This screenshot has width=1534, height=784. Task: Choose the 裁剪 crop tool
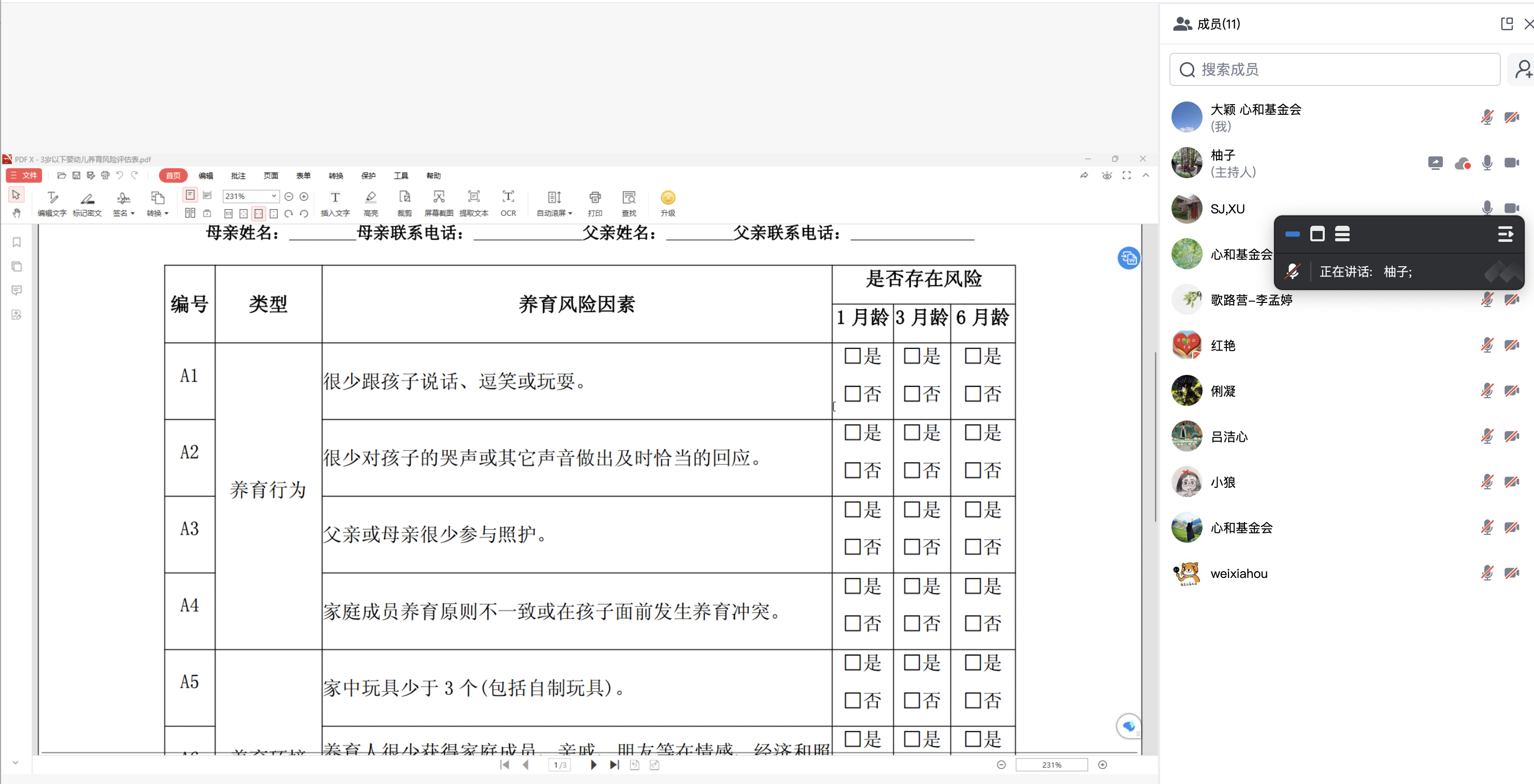click(404, 204)
